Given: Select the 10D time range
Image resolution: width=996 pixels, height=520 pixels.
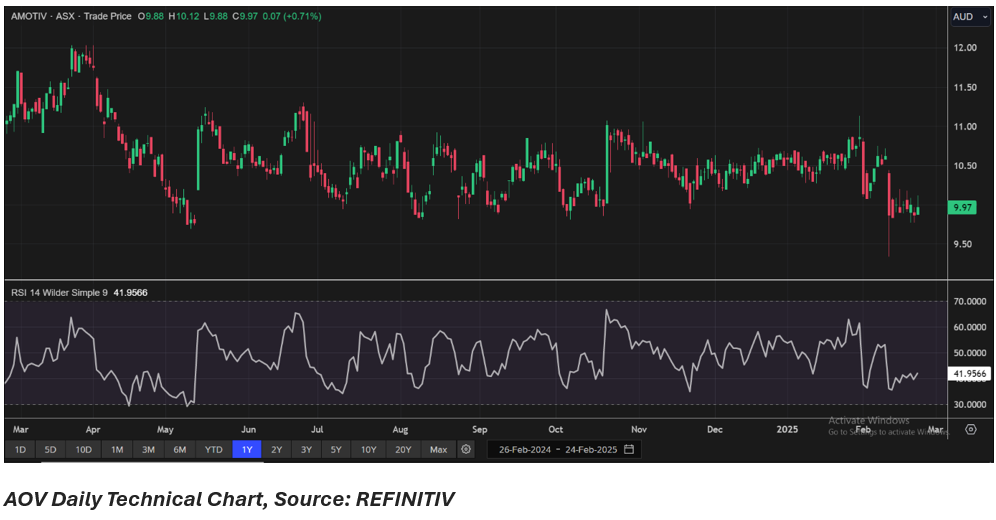Looking at the screenshot, I should 83,450.
